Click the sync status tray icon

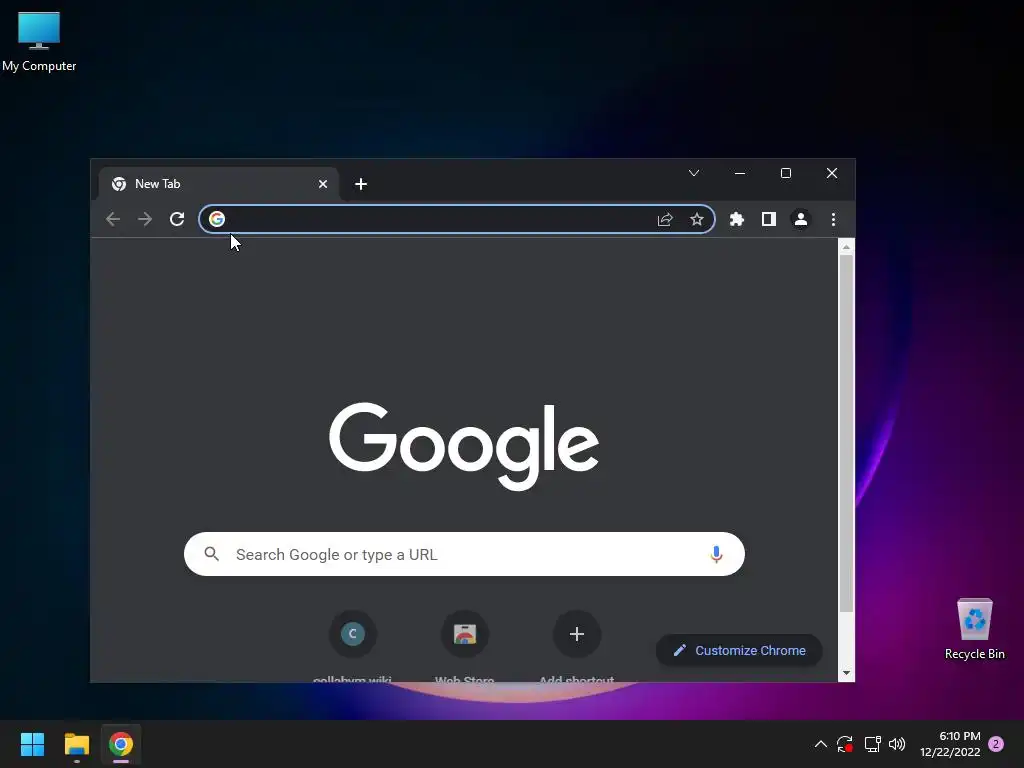[845, 744]
